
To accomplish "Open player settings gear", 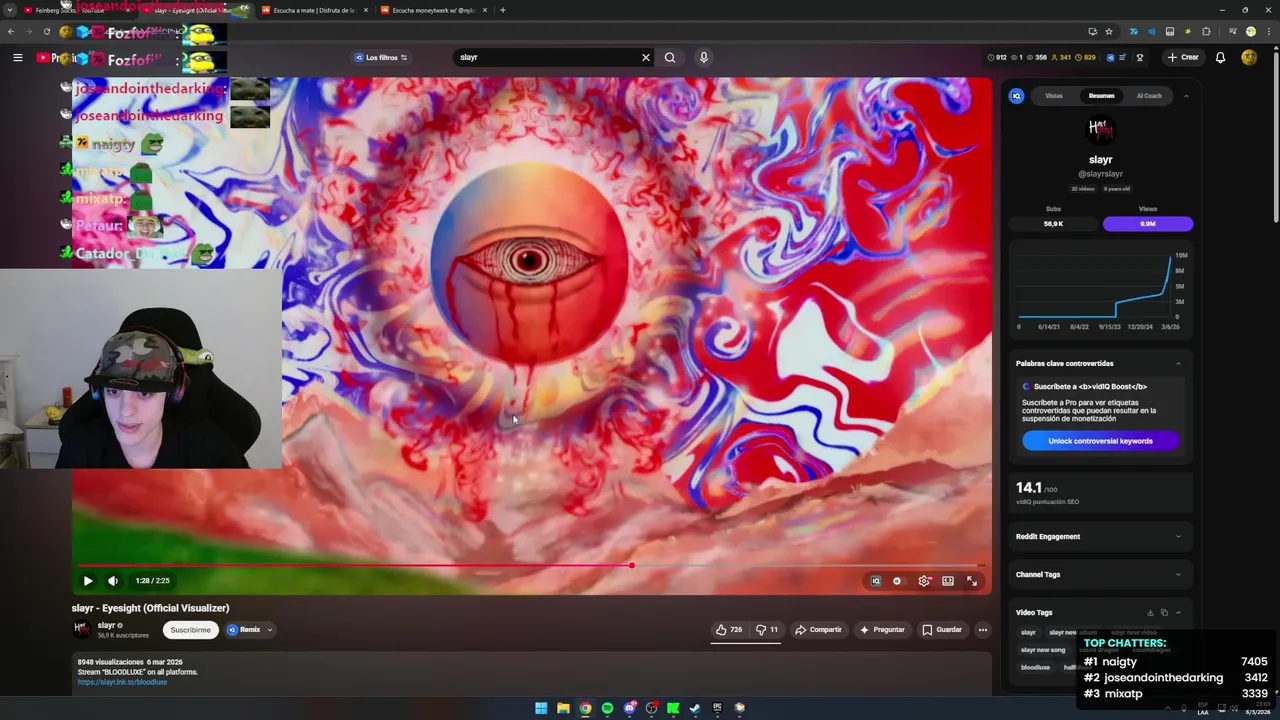I will pyautogui.click(x=924, y=581).
